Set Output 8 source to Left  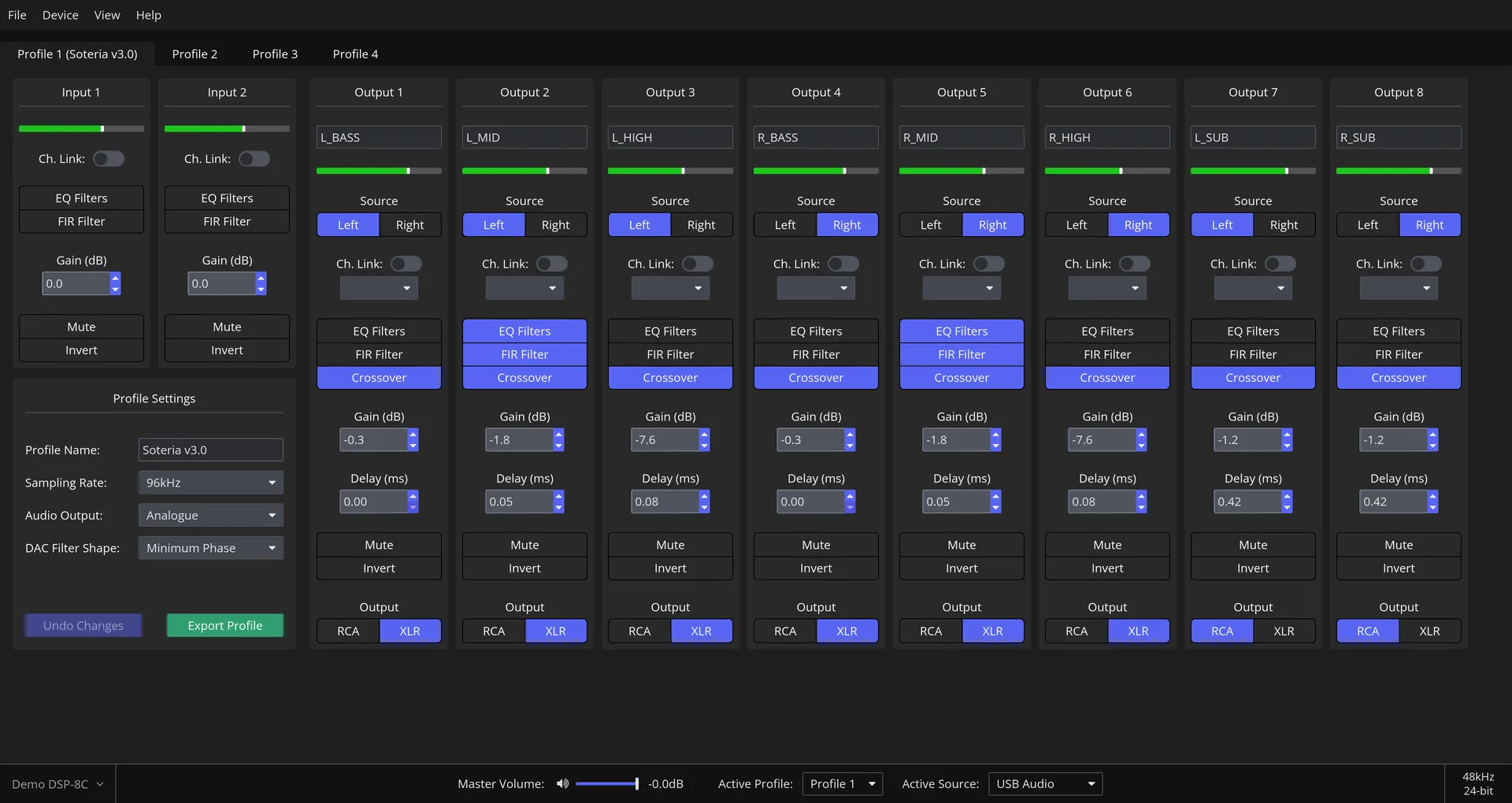click(1368, 225)
